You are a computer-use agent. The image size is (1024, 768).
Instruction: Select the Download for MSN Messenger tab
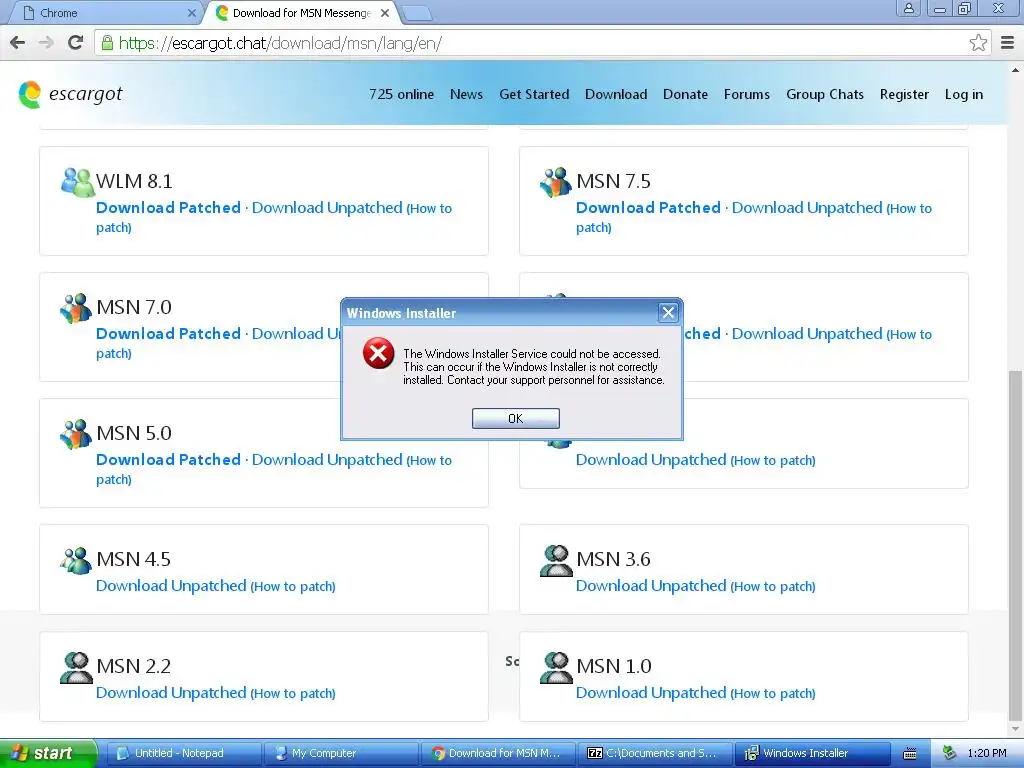[301, 13]
